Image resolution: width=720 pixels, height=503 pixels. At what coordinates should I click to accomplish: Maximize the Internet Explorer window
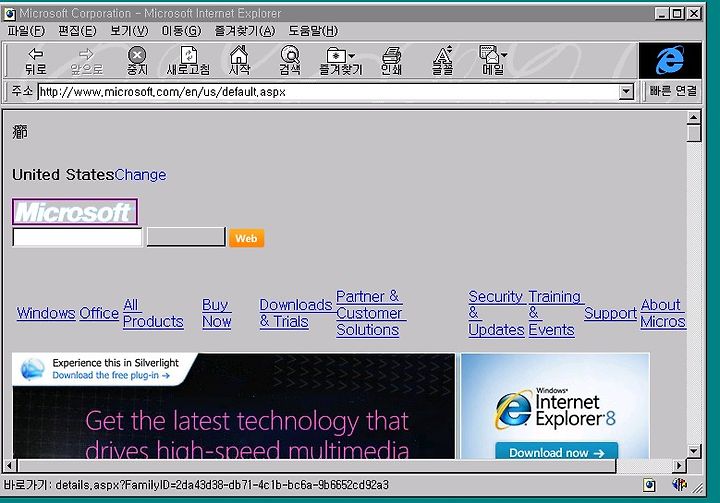677,14
